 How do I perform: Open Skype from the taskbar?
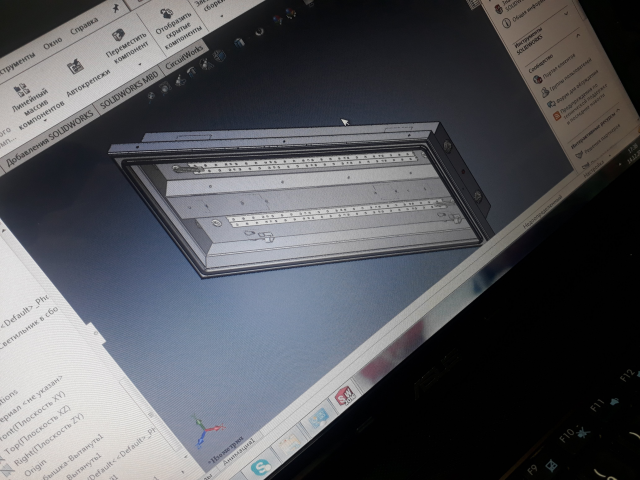pyautogui.click(x=261, y=467)
